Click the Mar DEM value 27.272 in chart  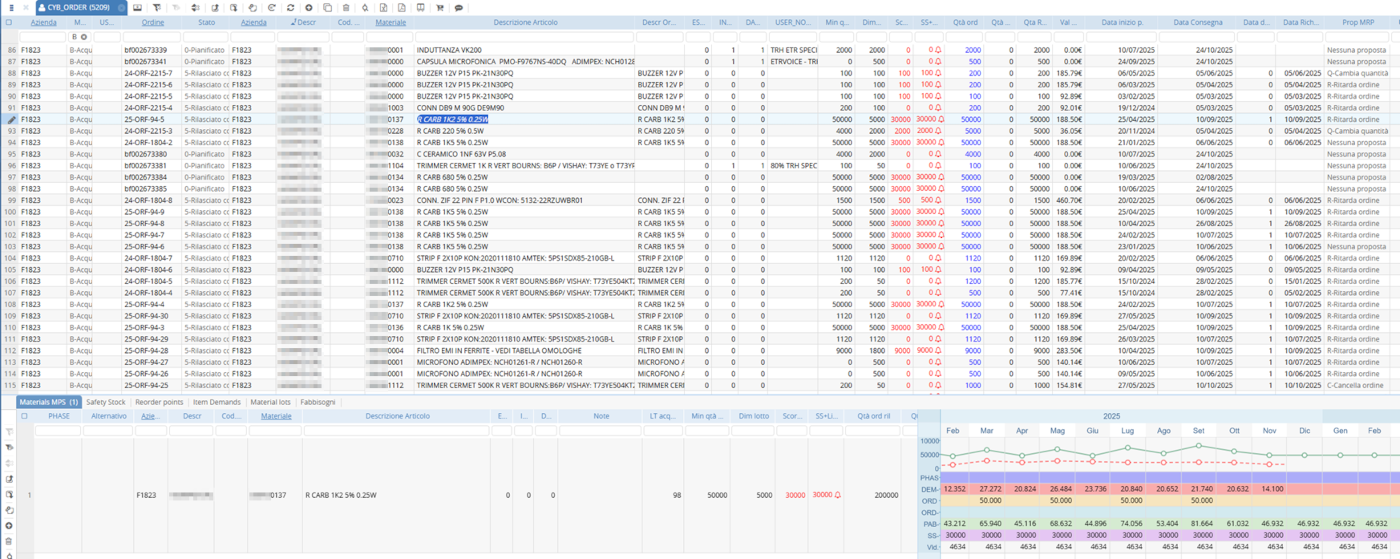990,489
